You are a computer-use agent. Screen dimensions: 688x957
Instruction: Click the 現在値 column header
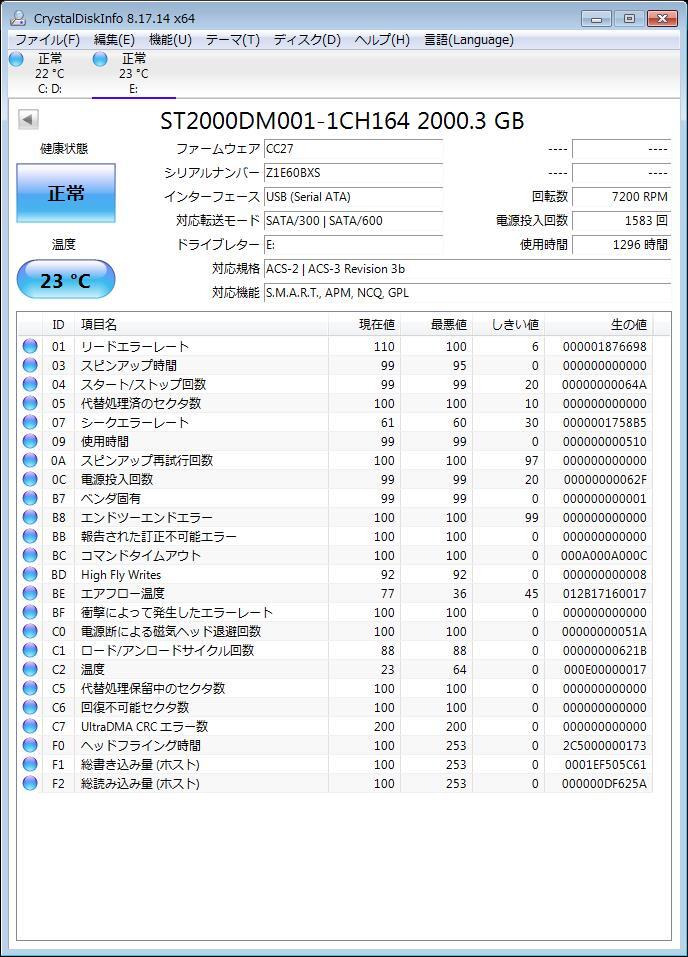[x=364, y=325]
